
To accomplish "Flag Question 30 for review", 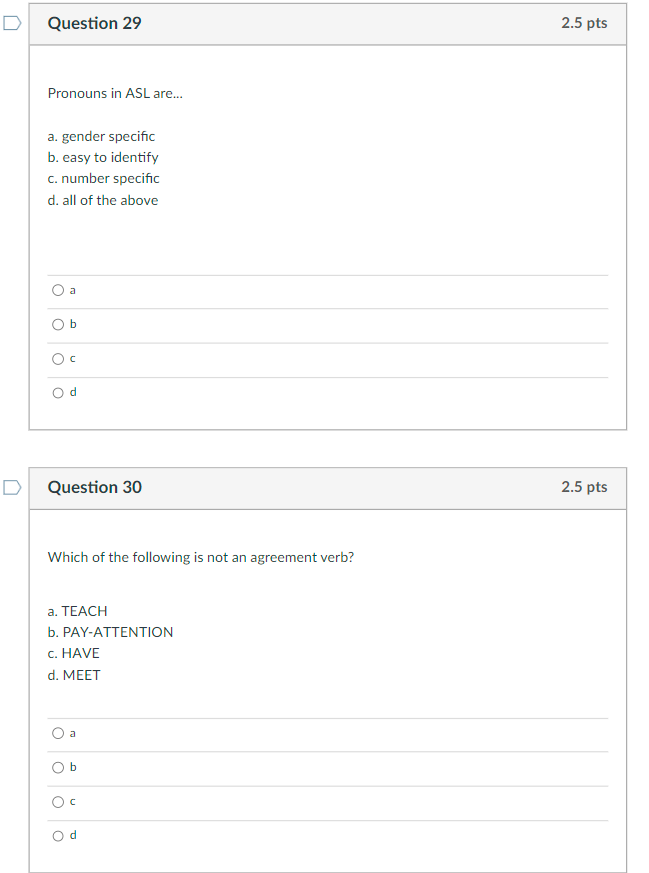I will pyautogui.click(x=11, y=488).
